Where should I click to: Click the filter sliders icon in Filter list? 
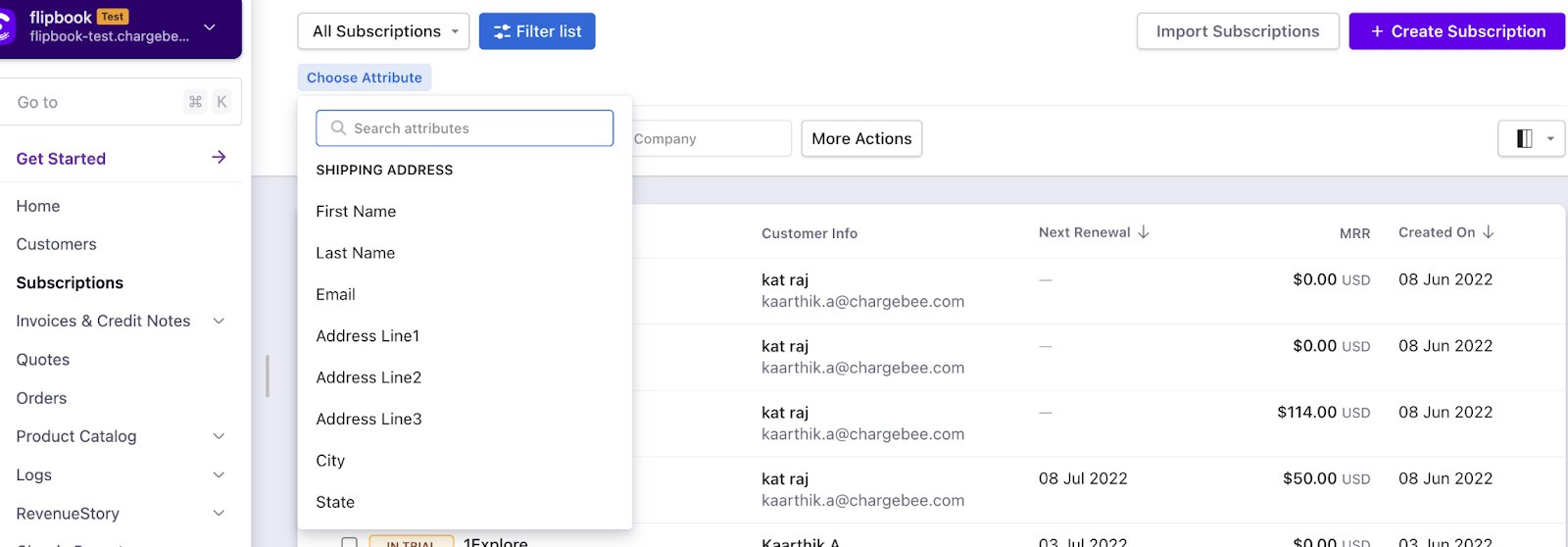pyautogui.click(x=502, y=31)
